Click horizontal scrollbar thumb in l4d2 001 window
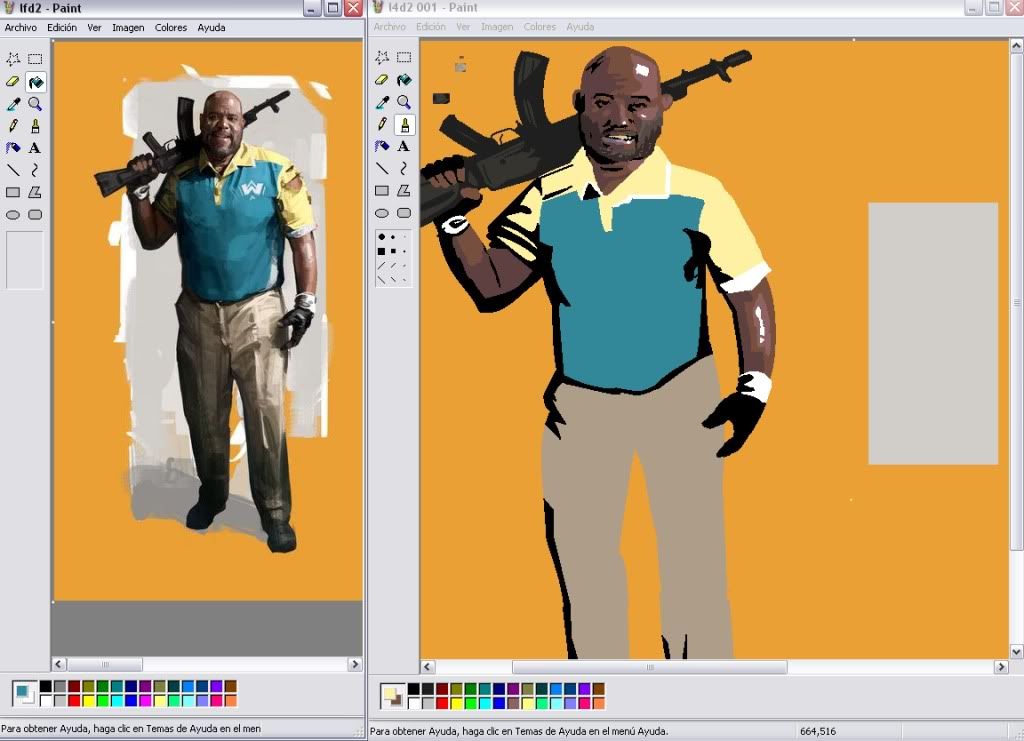 click(x=650, y=667)
